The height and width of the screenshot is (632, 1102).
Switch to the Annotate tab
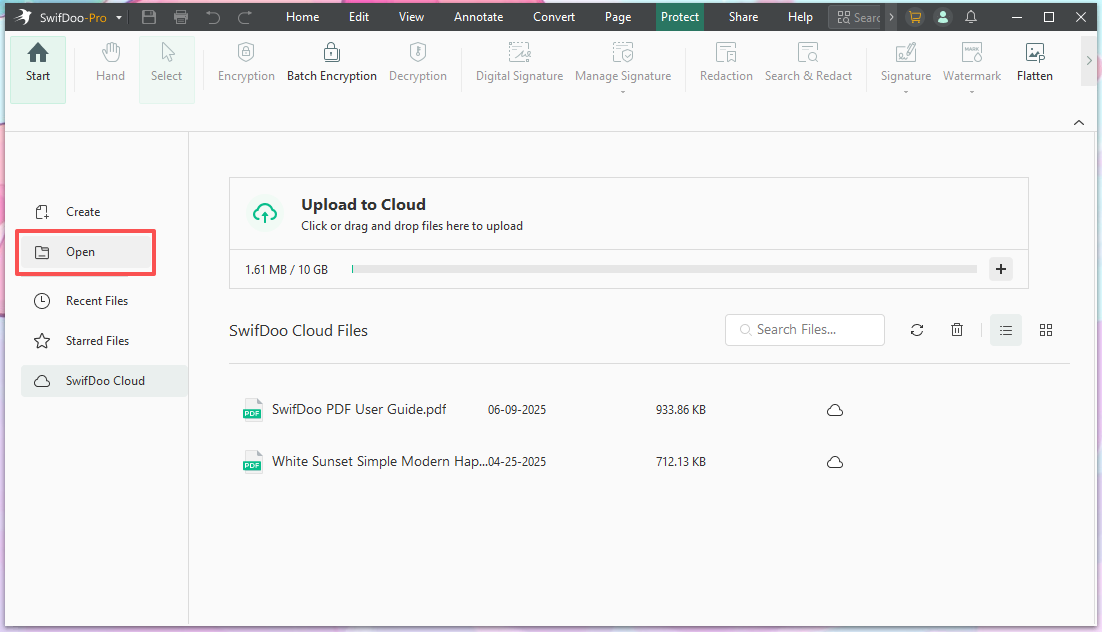coord(478,17)
